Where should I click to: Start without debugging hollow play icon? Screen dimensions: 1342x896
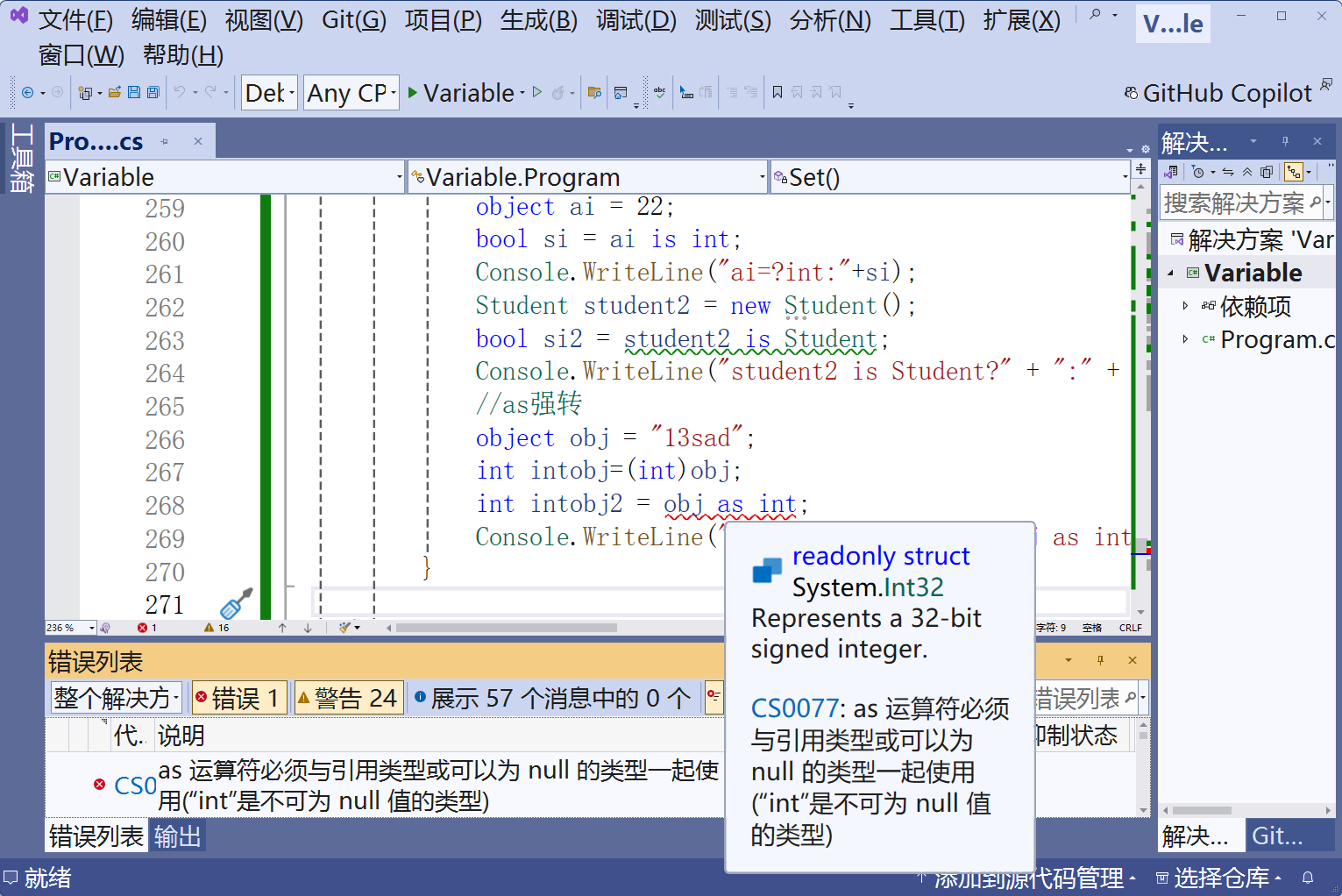pos(537,92)
